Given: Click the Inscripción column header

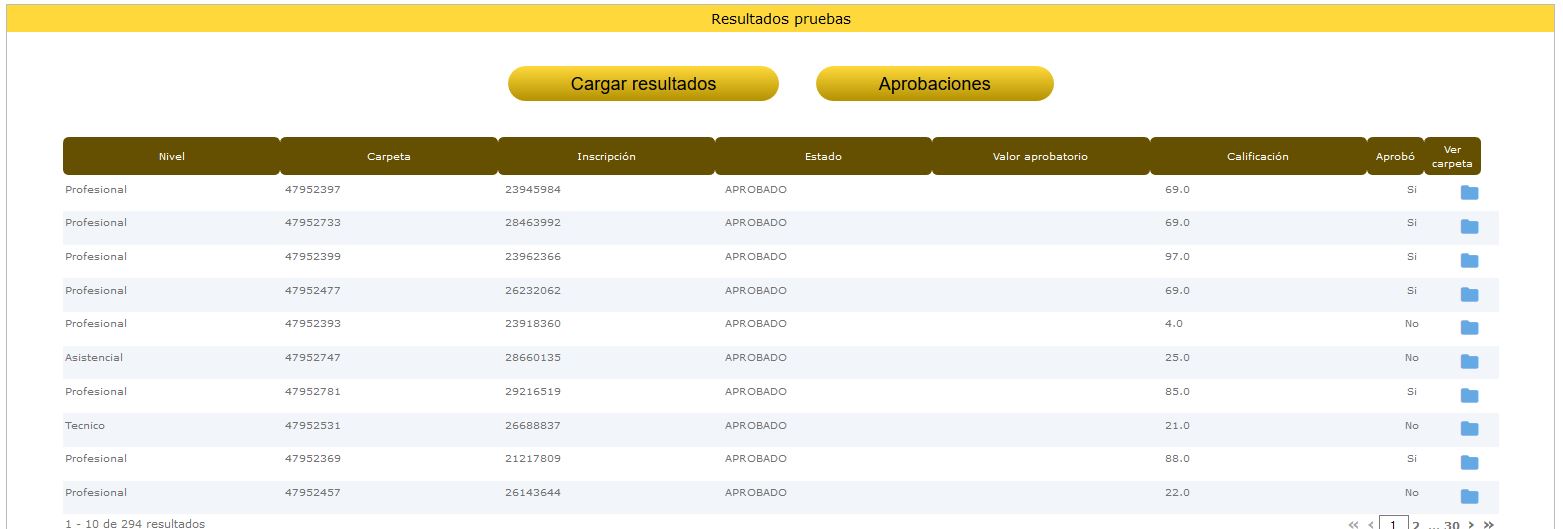Looking at the screenshot, I should (606, 157).
